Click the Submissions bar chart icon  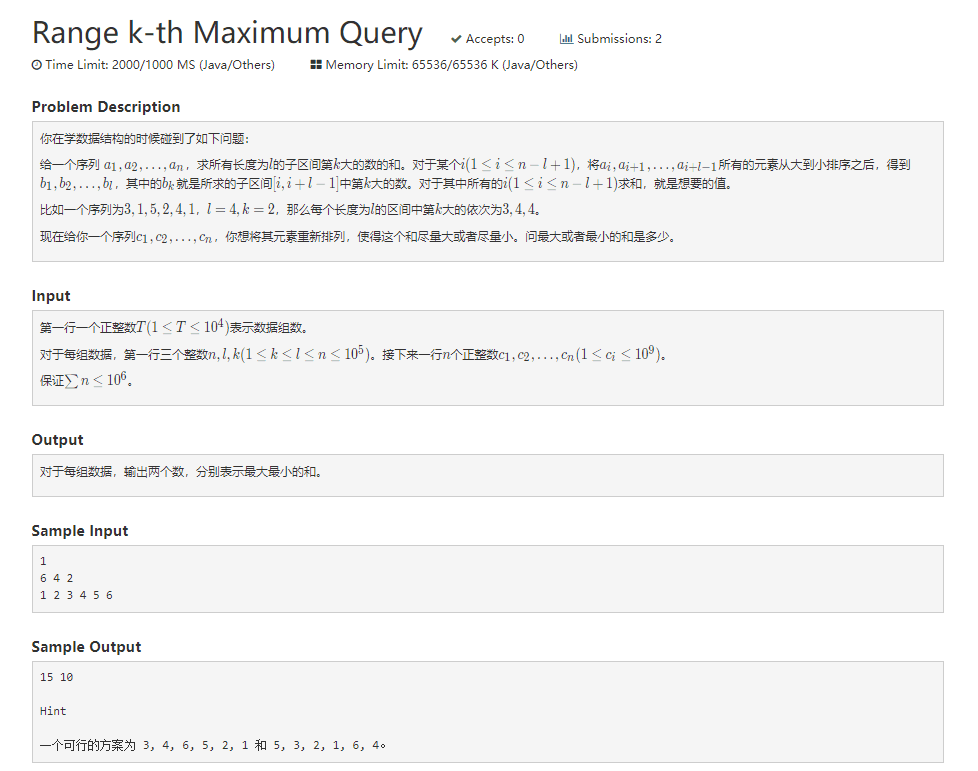pyautogui.click(x=566, y=39)
